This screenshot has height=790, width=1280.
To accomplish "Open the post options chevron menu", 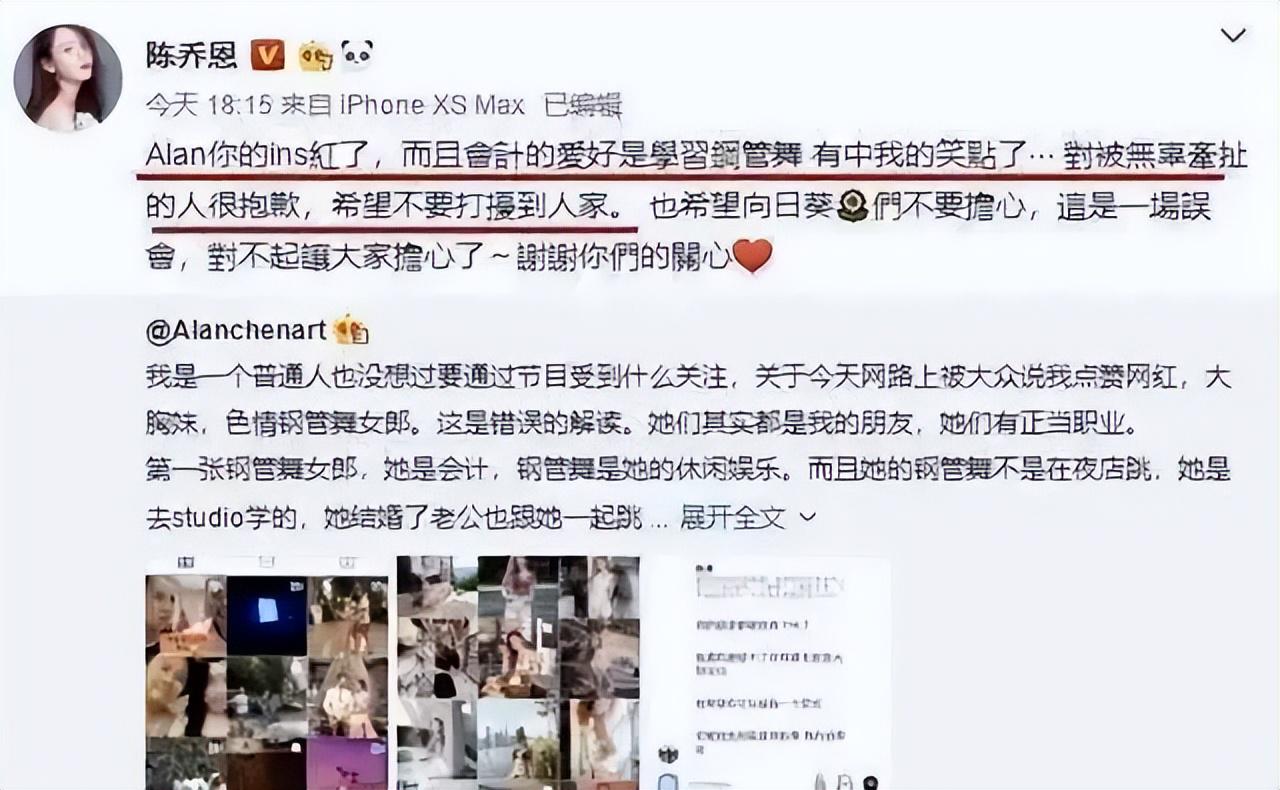I will click(x=1234, y=36).
